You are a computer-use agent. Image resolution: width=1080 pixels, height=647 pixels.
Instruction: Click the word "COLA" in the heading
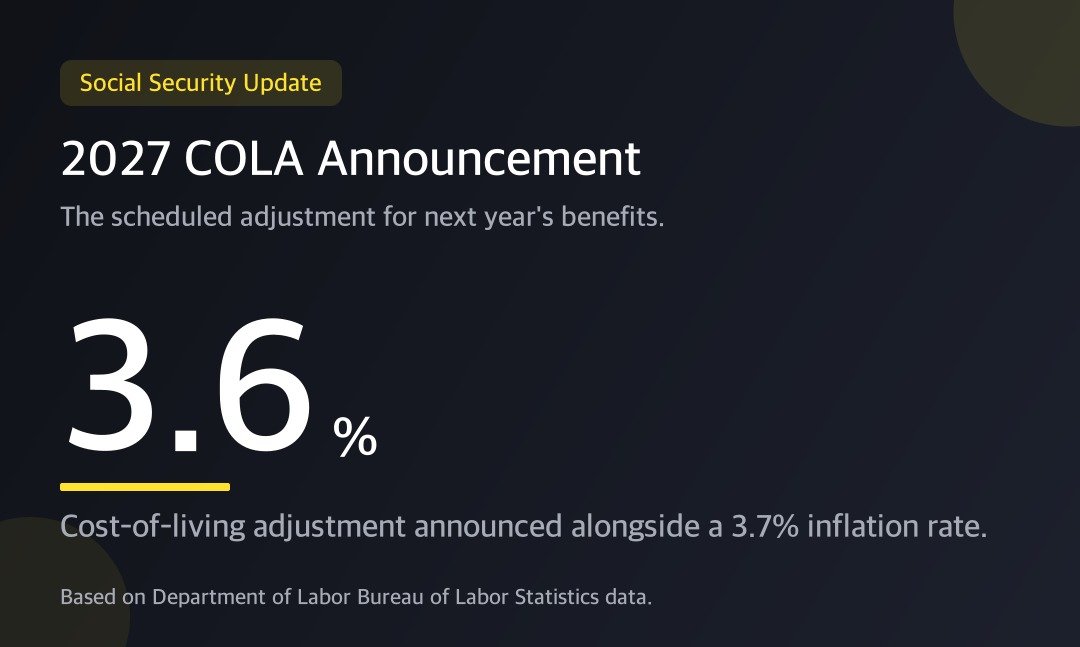pyautogui.click(x=243, y=158)
